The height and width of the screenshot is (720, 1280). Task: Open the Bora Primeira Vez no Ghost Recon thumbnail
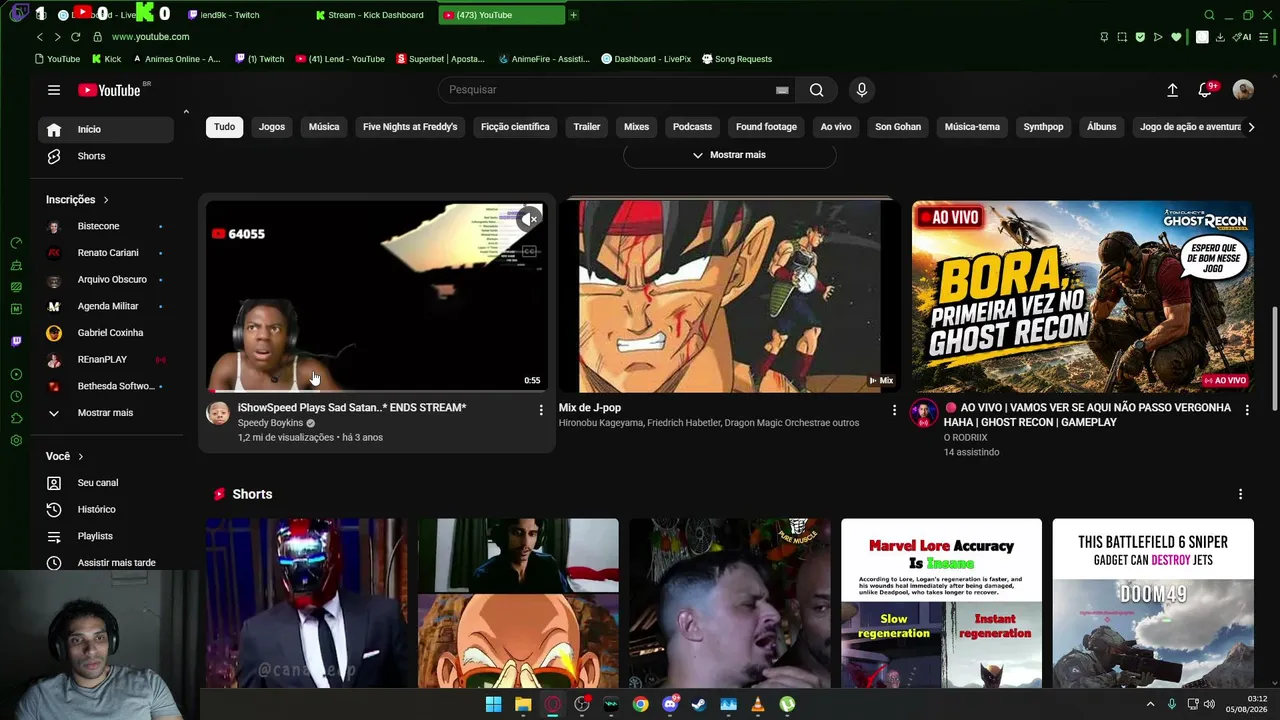pyautogui.click(x=1082, y=297)
